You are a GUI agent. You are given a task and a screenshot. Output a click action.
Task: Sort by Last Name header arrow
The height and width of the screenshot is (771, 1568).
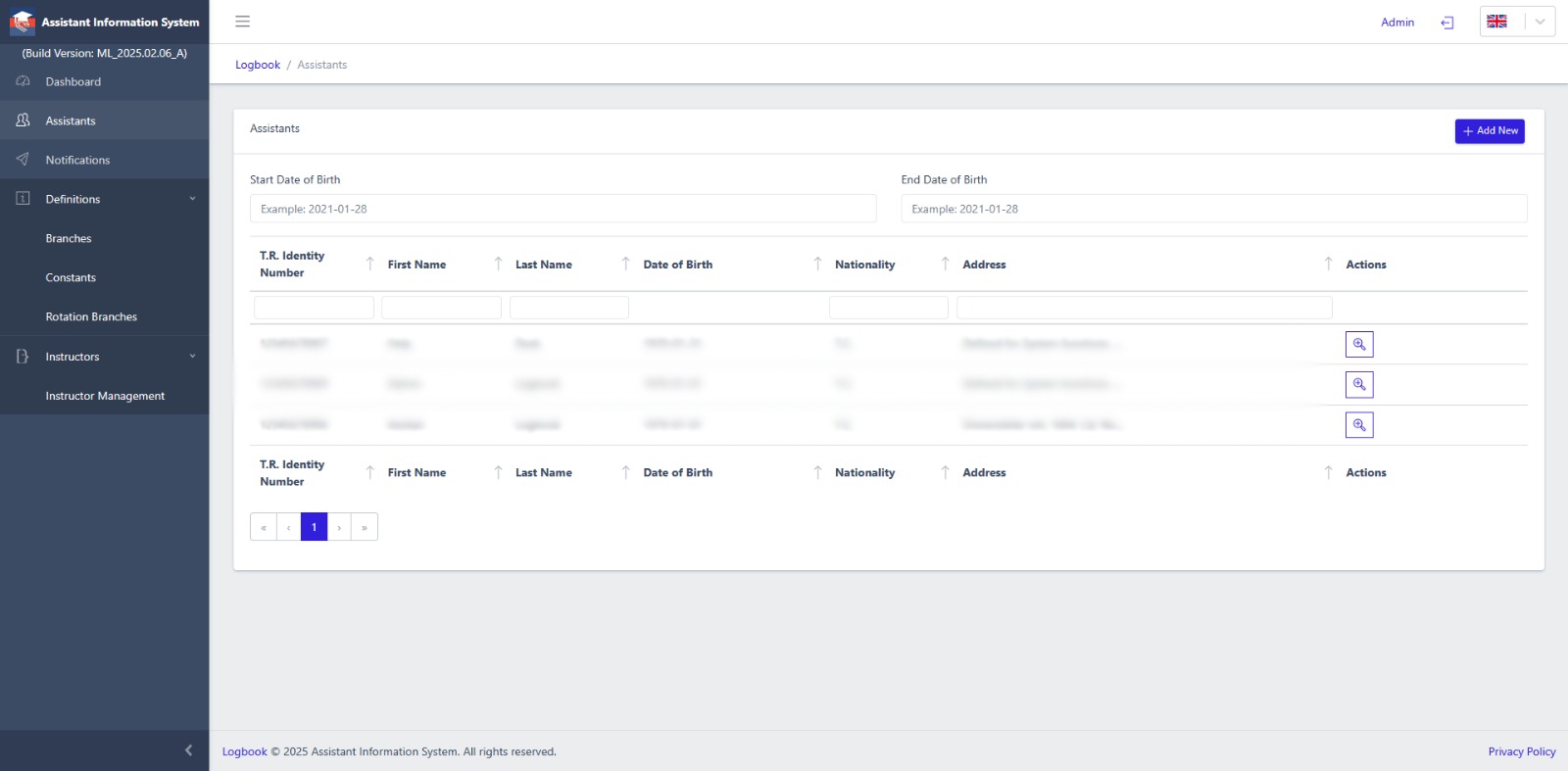[625, 264]
